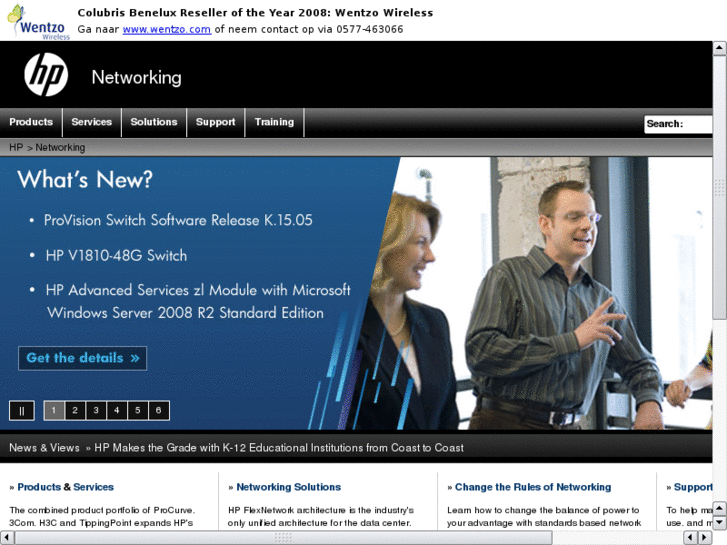The image size is (727, 545).
Task: Open the Products & Services section link
Action: pyautogui.click(x=65, y=487)
